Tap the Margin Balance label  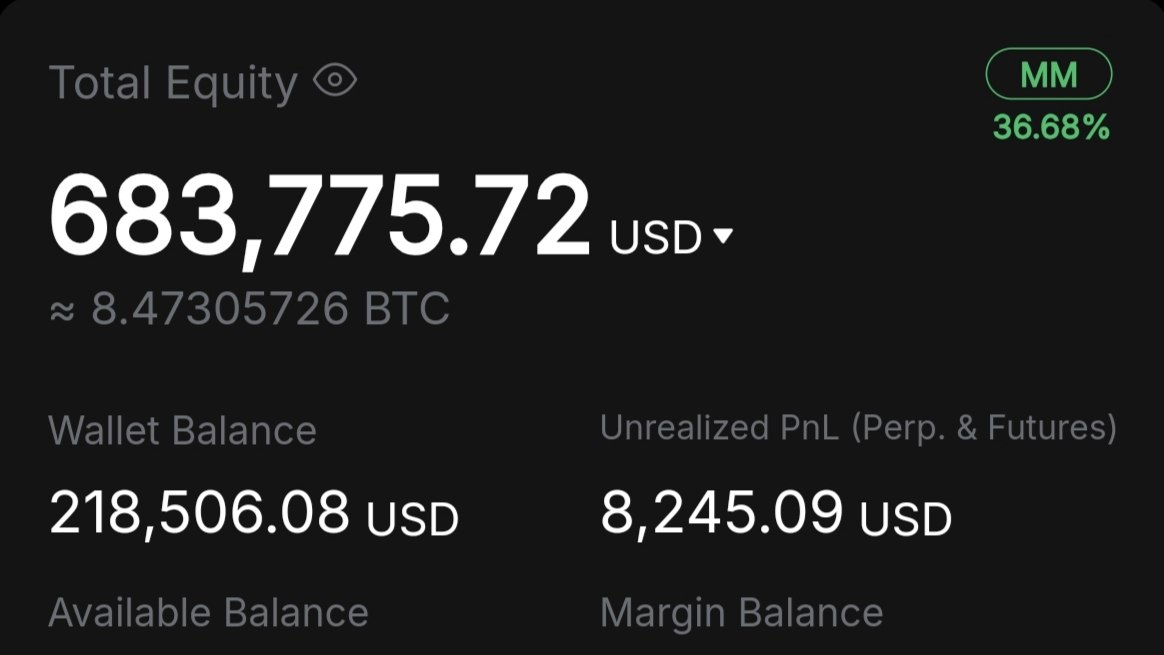(x=742, y=613)
